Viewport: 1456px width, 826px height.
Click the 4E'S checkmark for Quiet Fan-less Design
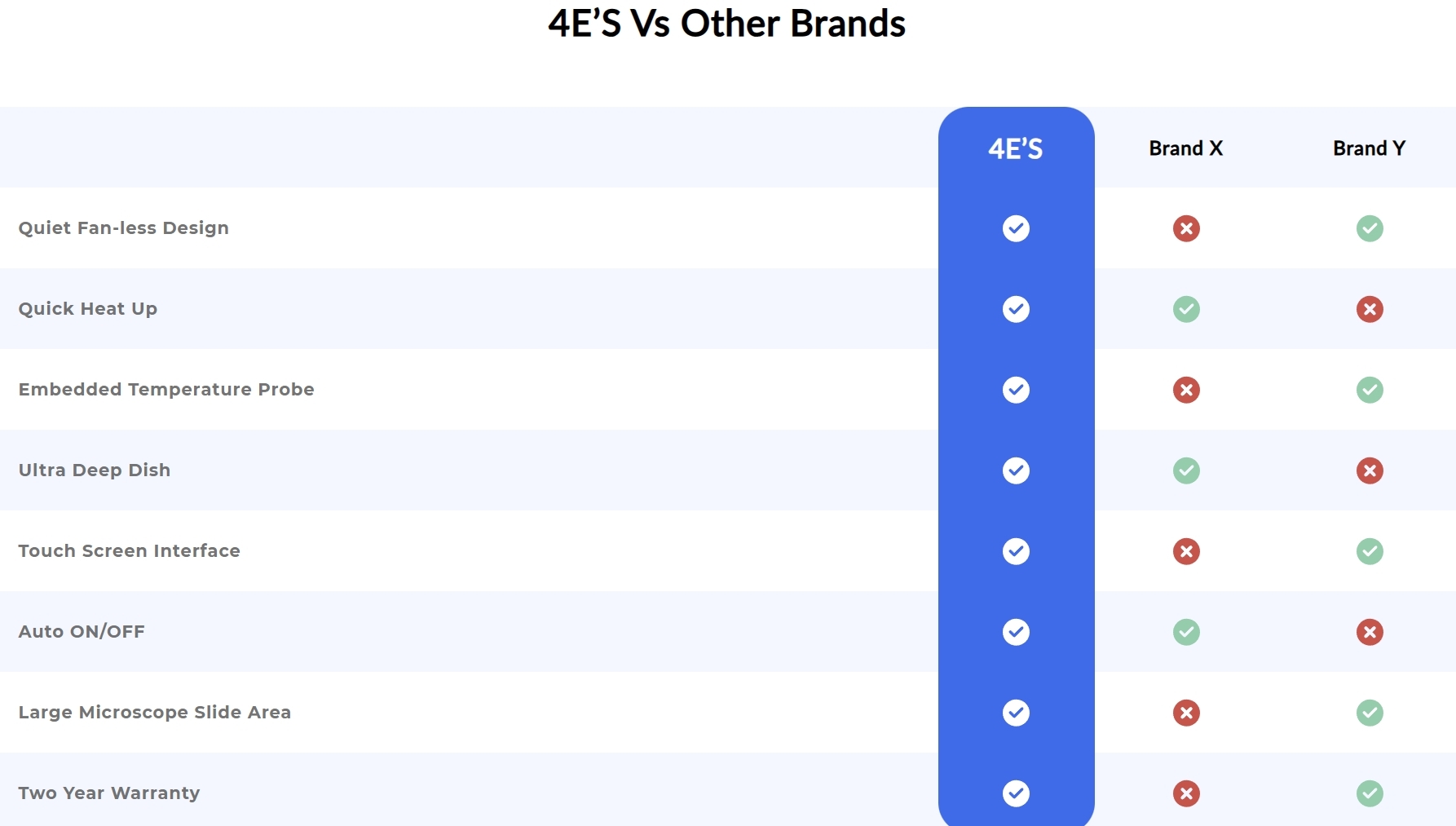pyautogui.click(x=1016, y=228)
